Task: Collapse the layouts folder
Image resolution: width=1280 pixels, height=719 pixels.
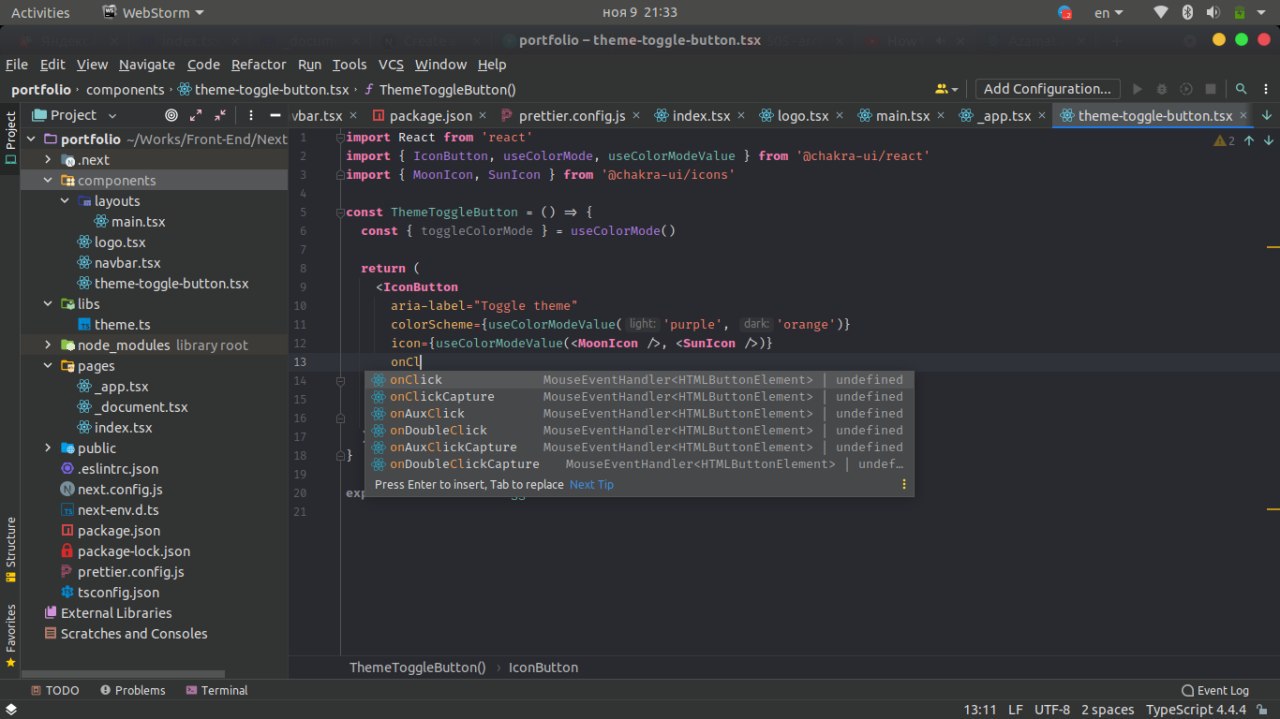Action: 64,201
